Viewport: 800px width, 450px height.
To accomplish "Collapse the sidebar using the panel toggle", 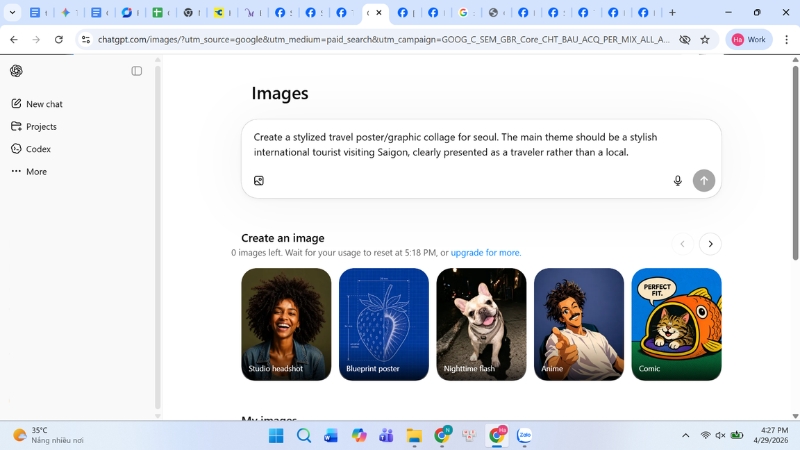I will click(137, 71).
